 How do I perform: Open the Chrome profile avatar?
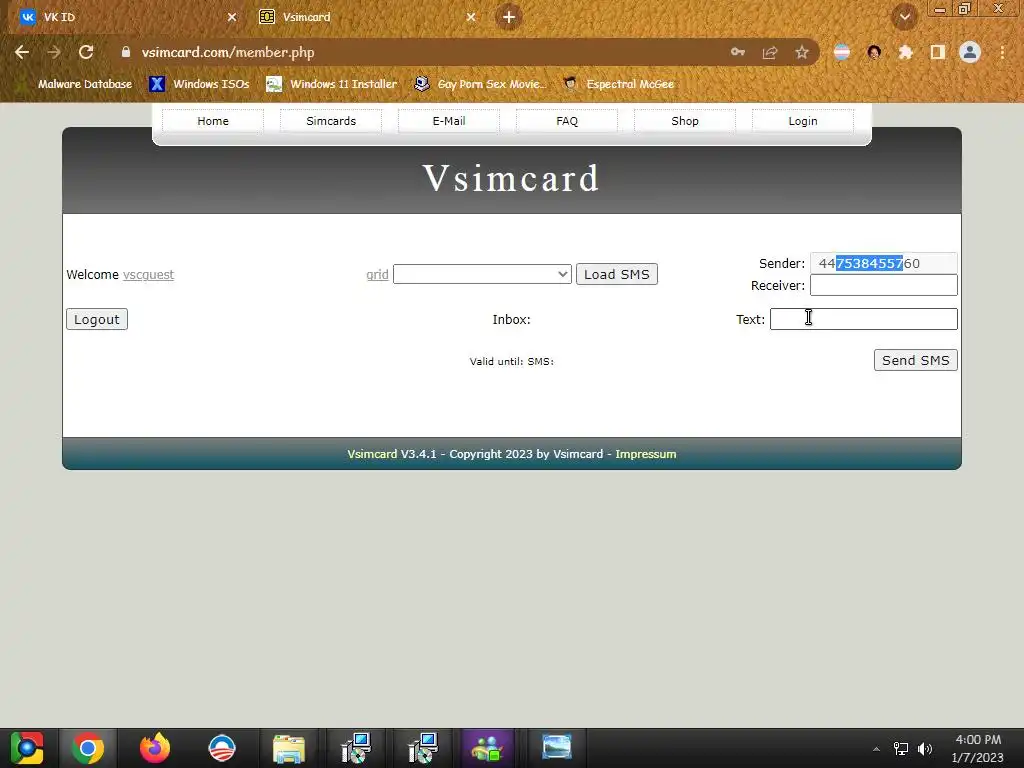(970, 52)
